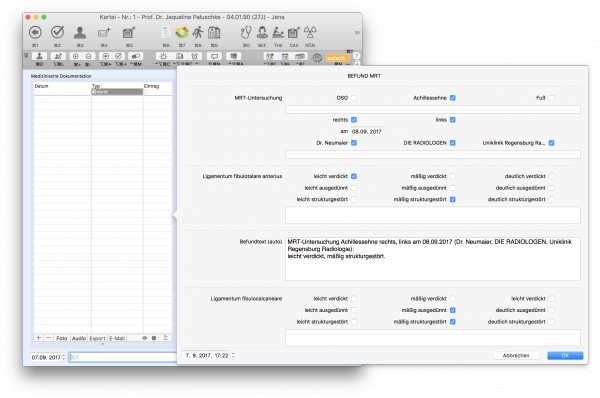Click the eye icon below documentation table
Image resolution: width=600 pixels, height=398 pixels.
145,338
